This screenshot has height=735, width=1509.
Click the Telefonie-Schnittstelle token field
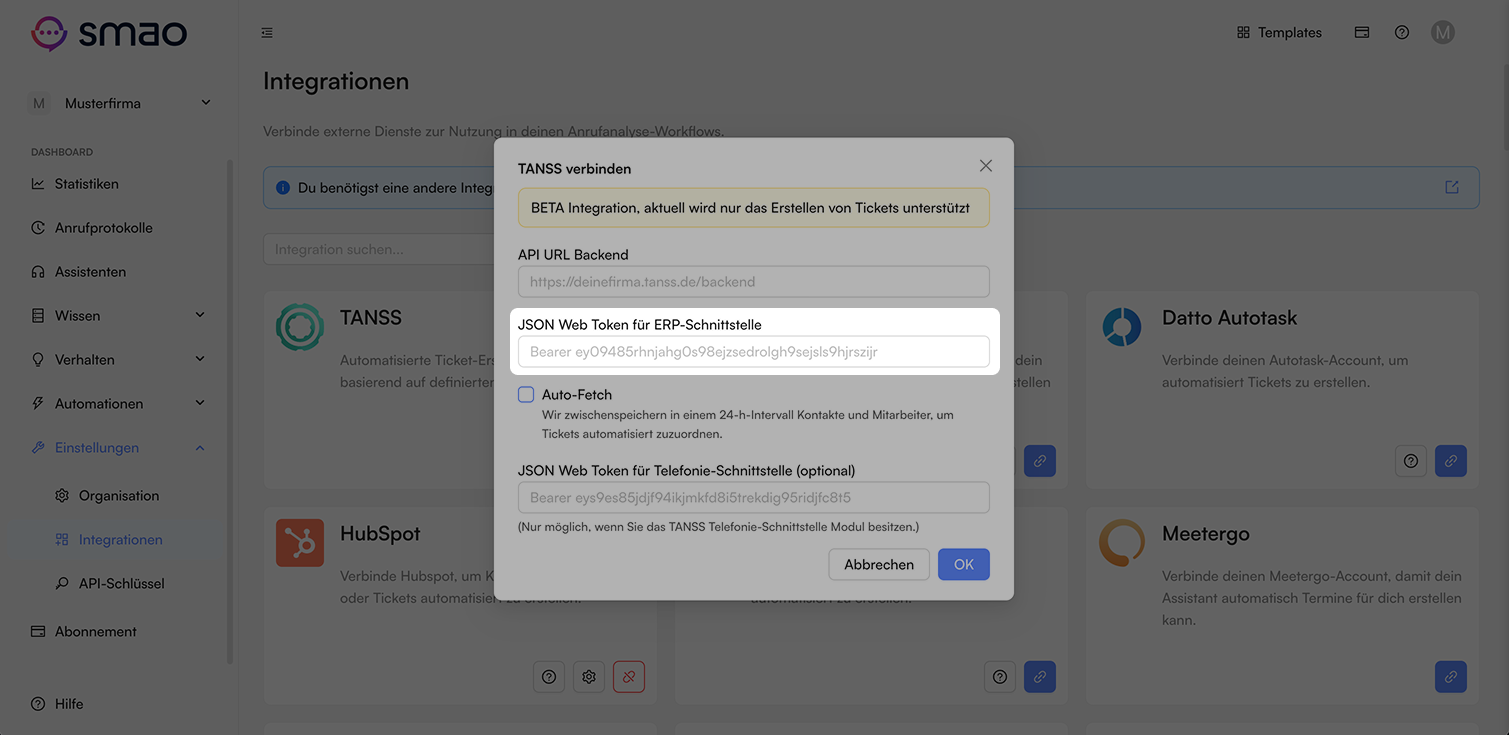point(754,498)
